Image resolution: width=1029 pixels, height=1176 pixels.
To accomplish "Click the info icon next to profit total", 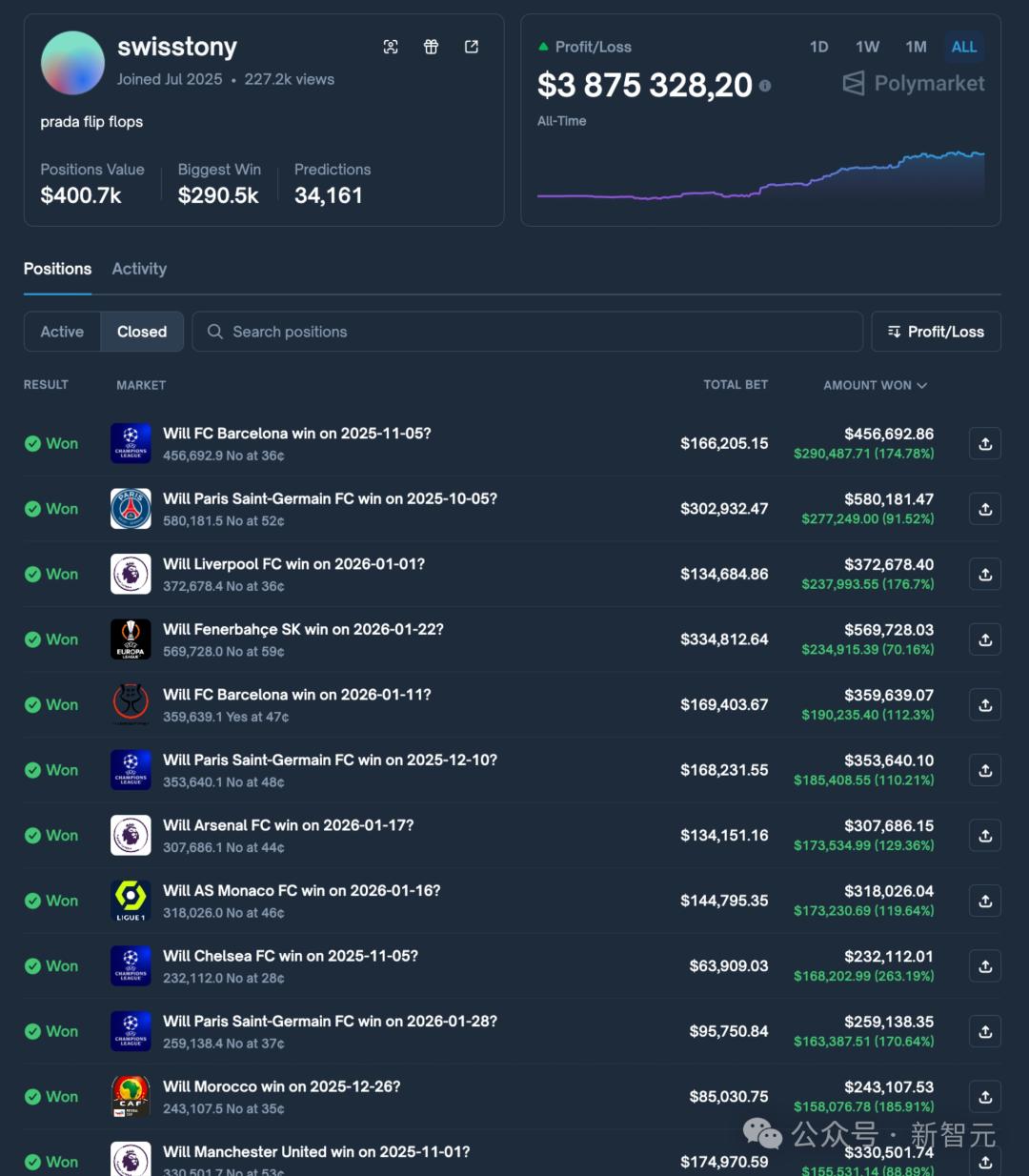I will point(765,86).
